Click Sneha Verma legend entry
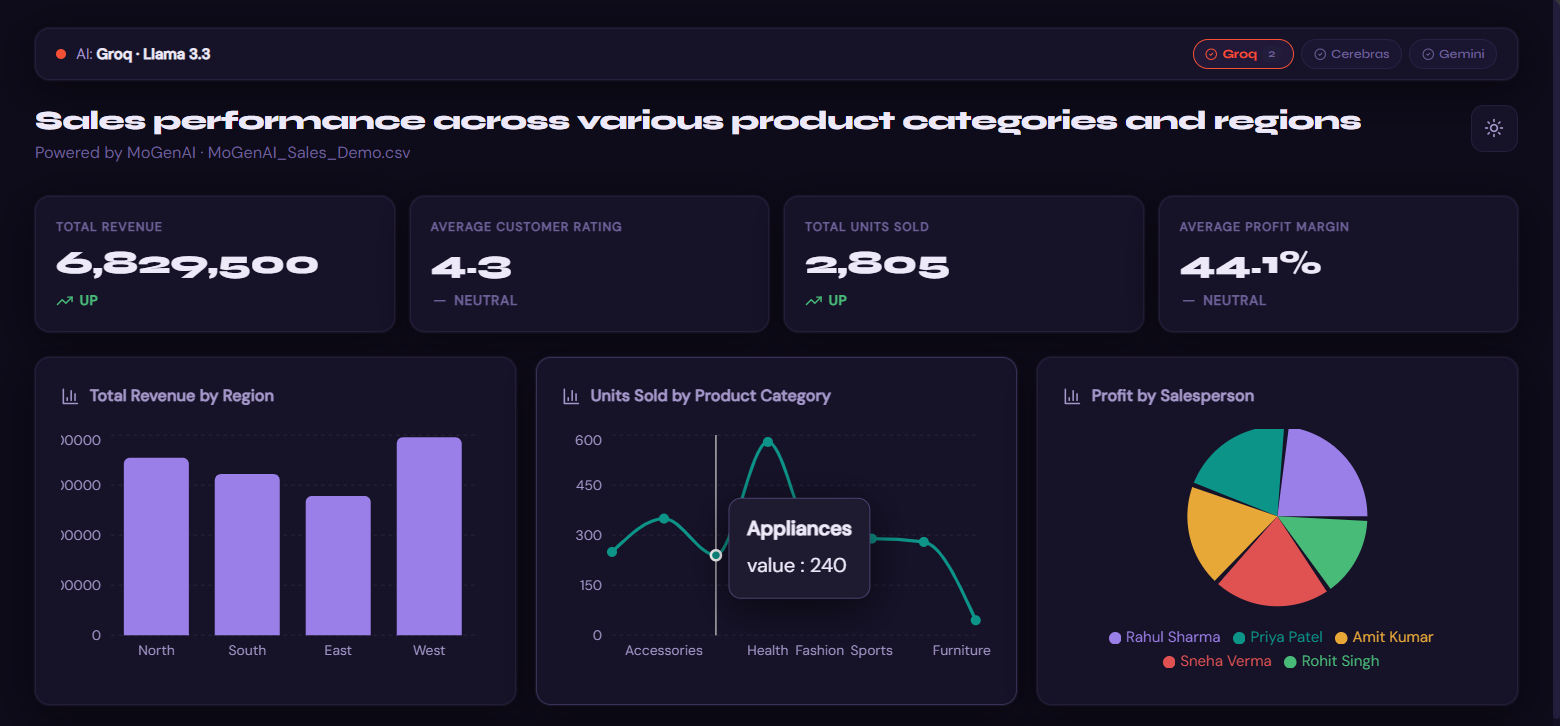1560x726 pixels. pos(1217,661)
